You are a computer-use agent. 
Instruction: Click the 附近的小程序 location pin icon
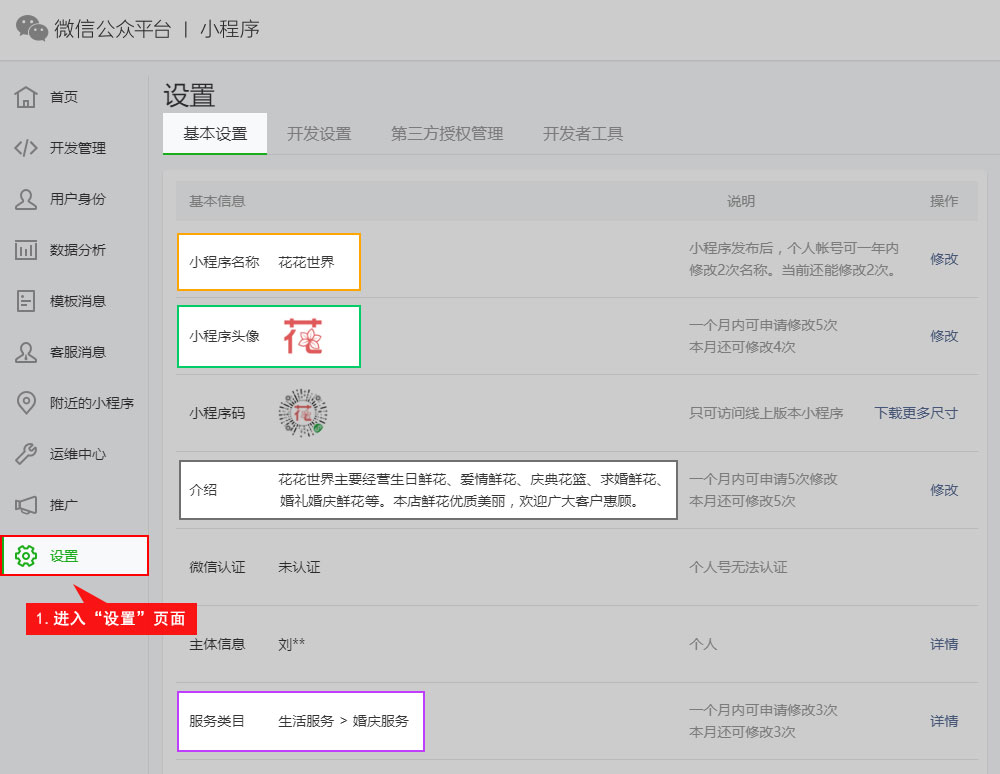(26, 403)
